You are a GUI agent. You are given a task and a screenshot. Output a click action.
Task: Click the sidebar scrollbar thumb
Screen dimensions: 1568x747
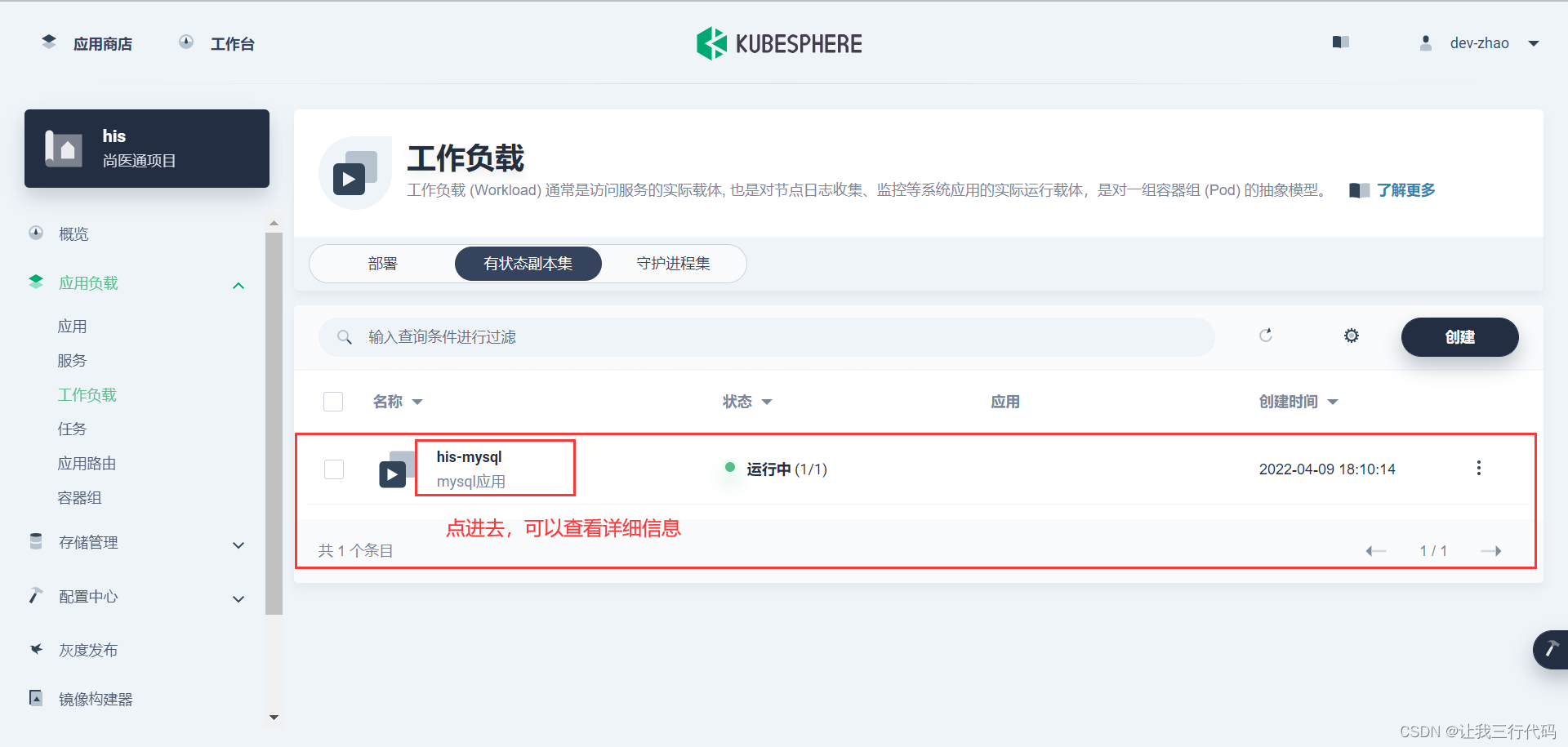coord(274,423)
